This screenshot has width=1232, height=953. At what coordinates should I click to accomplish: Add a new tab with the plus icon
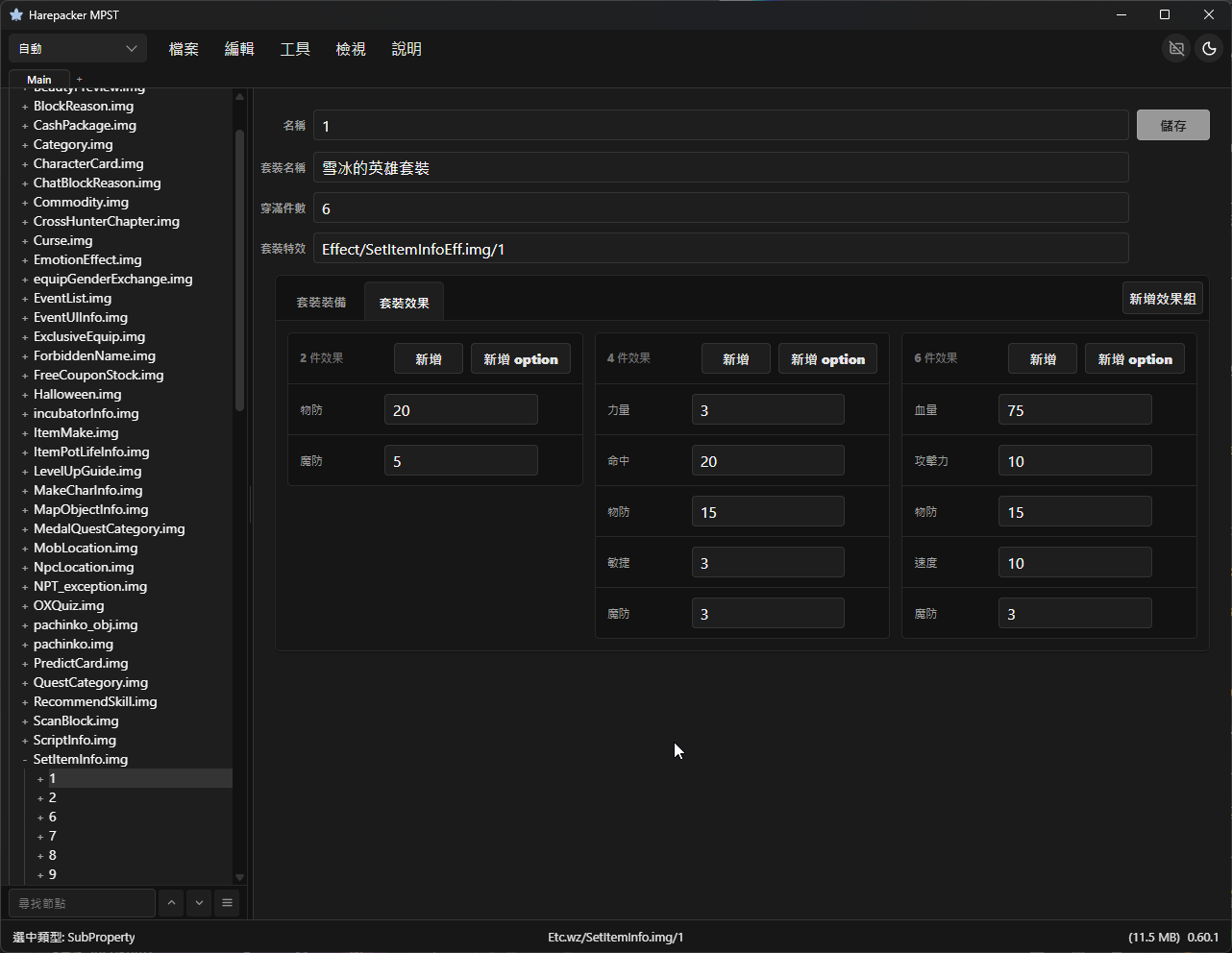pos(80,80)
